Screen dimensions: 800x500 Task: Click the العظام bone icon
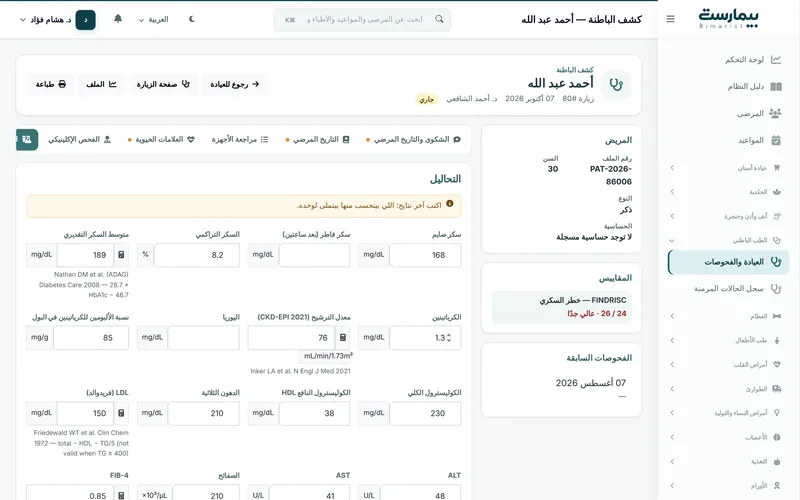click(777, 316)
